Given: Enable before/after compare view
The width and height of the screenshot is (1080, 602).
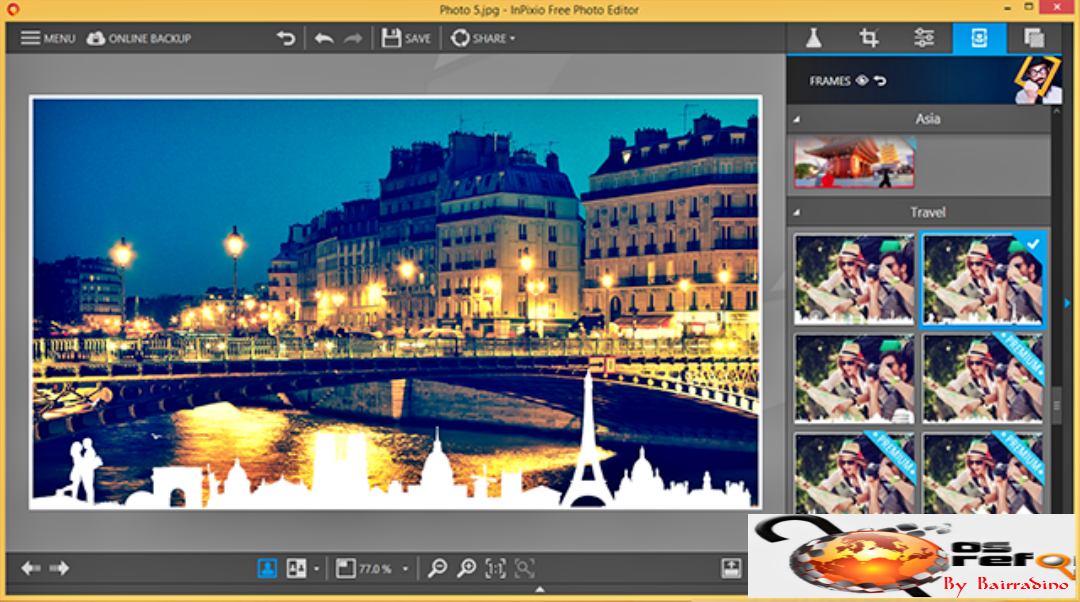Looking at the screenshot, I should 297,568.
